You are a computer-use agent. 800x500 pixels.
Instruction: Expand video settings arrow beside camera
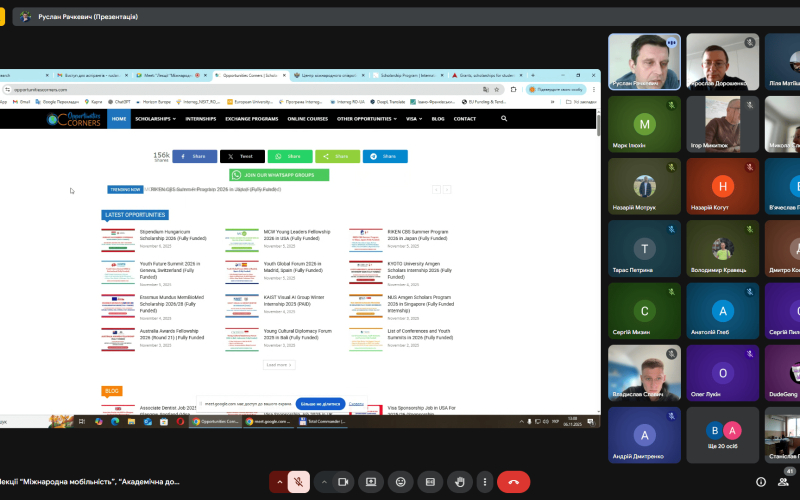(322, 481)
